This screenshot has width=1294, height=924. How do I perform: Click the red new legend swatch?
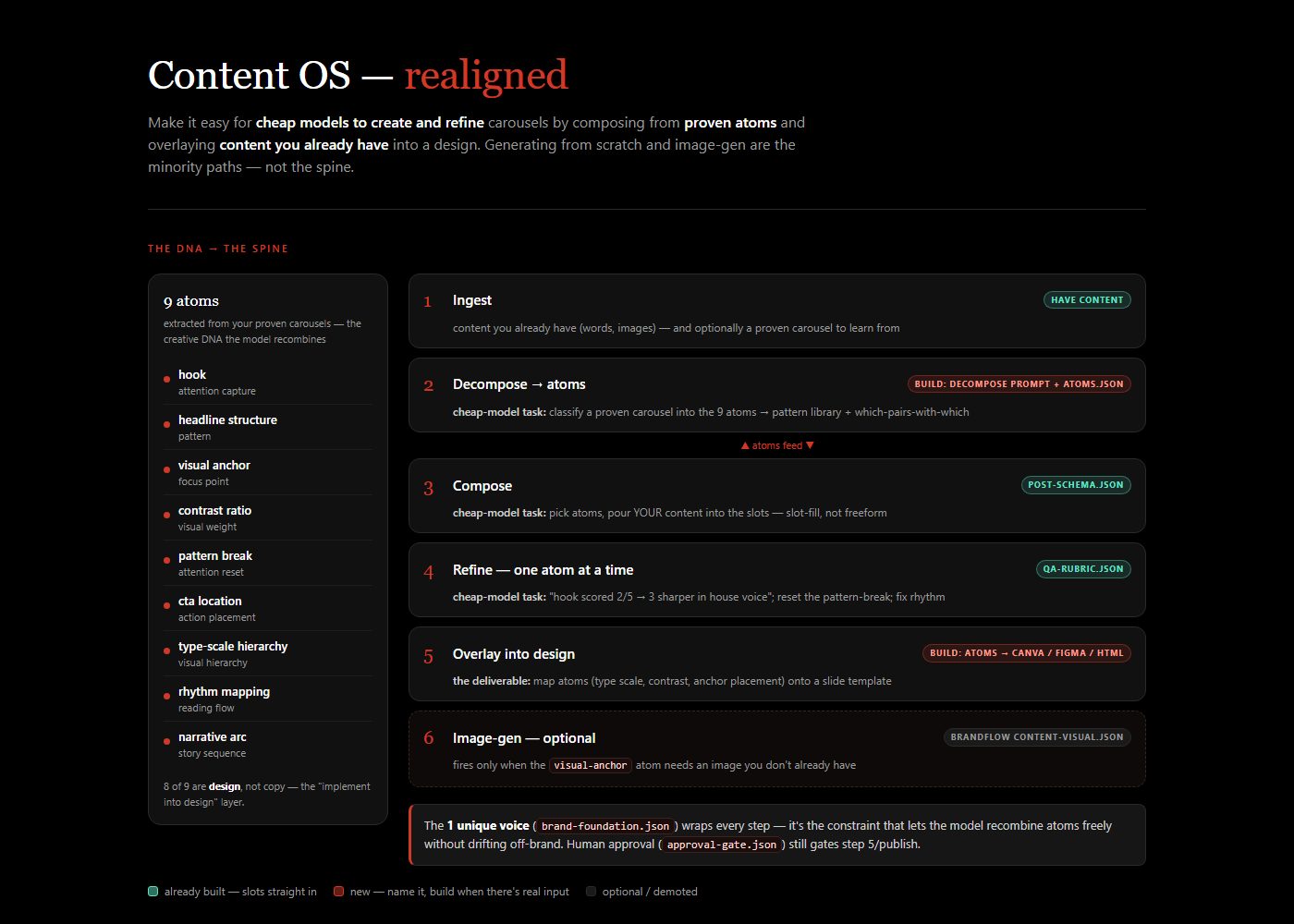coord(339,892)
